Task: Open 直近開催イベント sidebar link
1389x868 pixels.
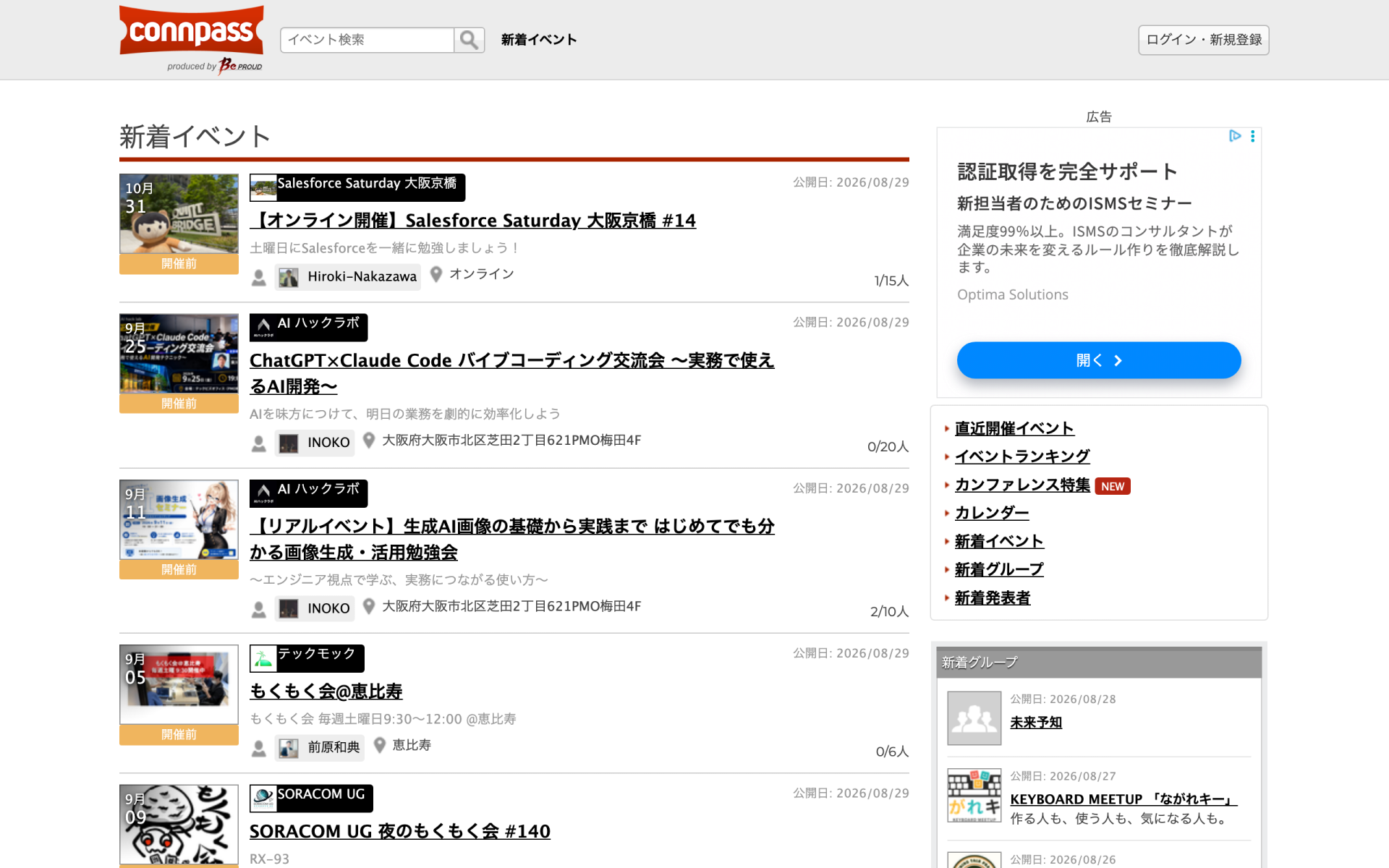Action: (1014, 428)
